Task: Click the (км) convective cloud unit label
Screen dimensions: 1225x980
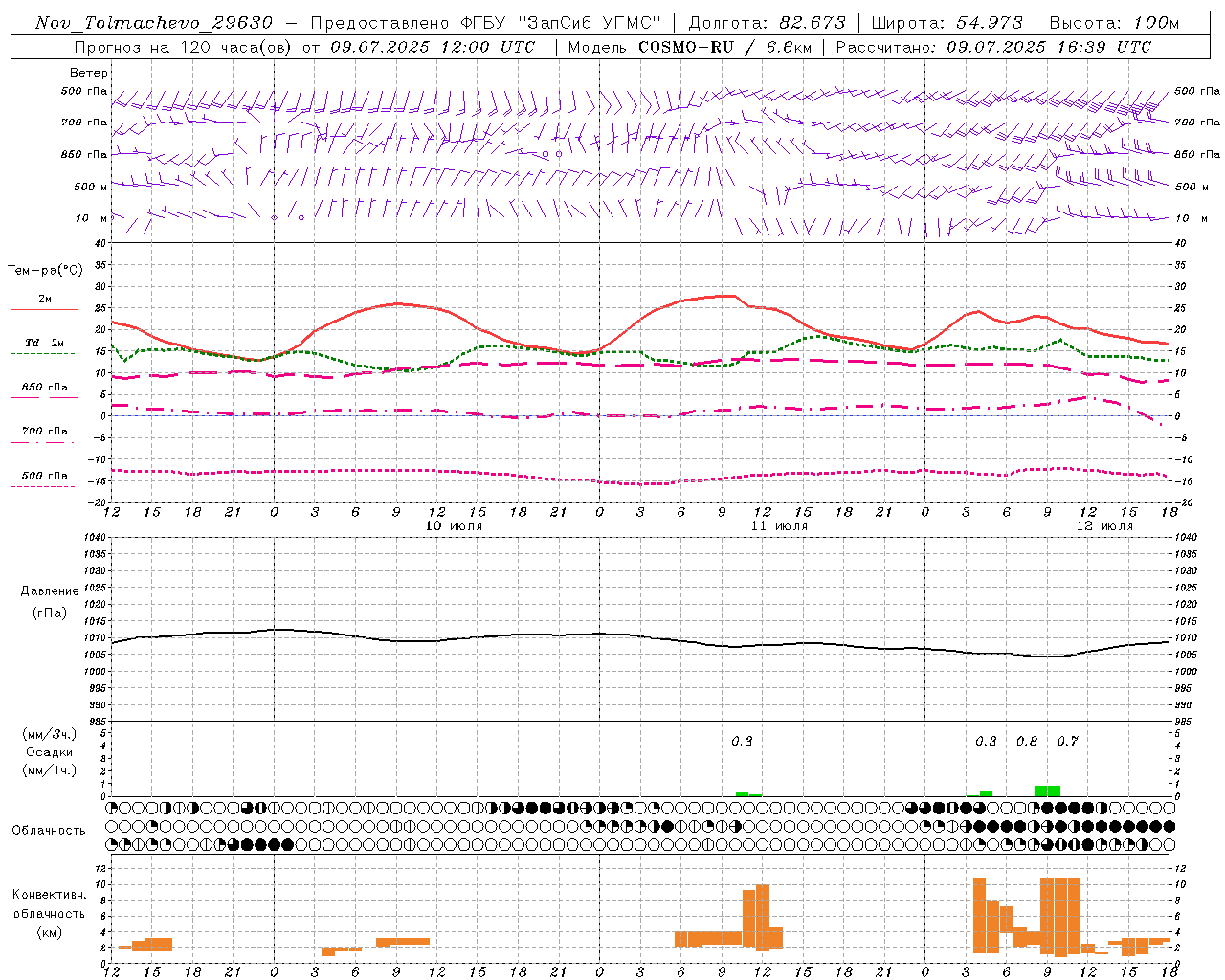Action: 49,932
